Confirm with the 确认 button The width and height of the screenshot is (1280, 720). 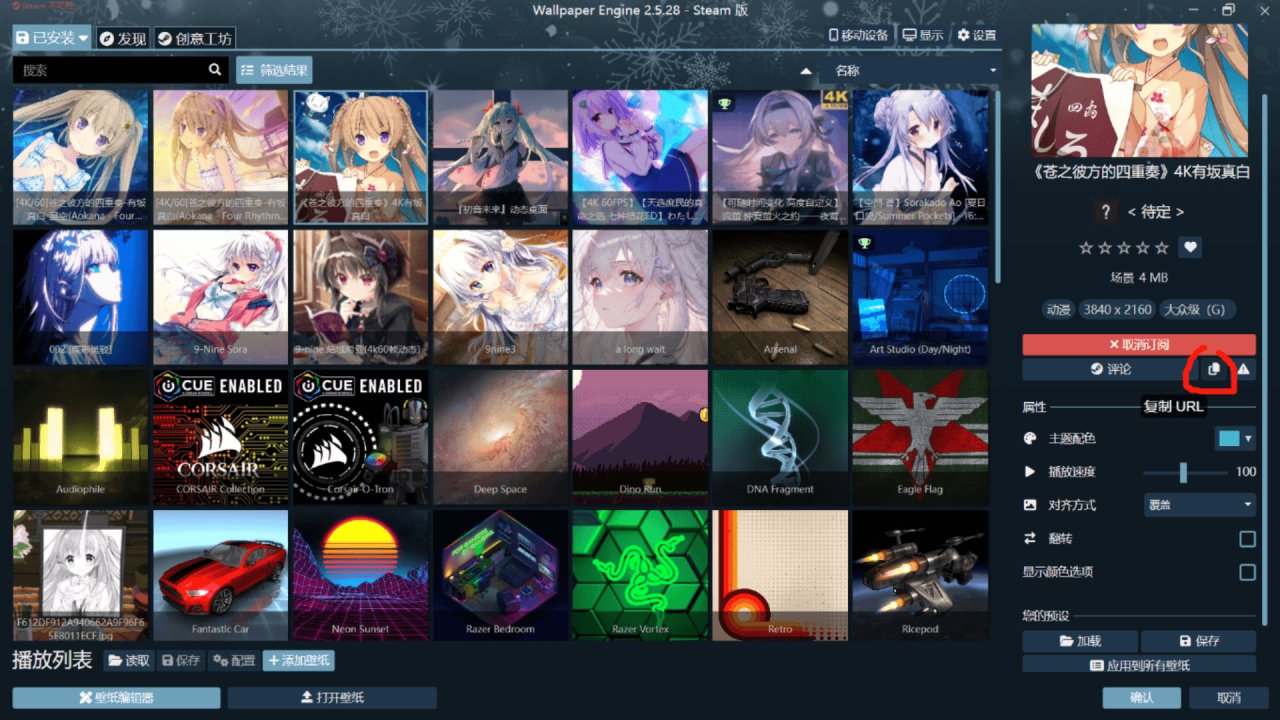tap(1141, 698)
